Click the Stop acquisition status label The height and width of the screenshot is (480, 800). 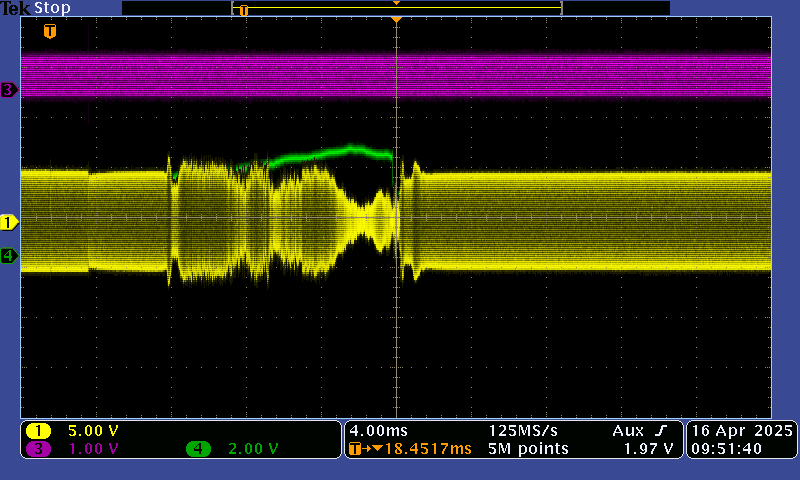(x=52, y=8)
